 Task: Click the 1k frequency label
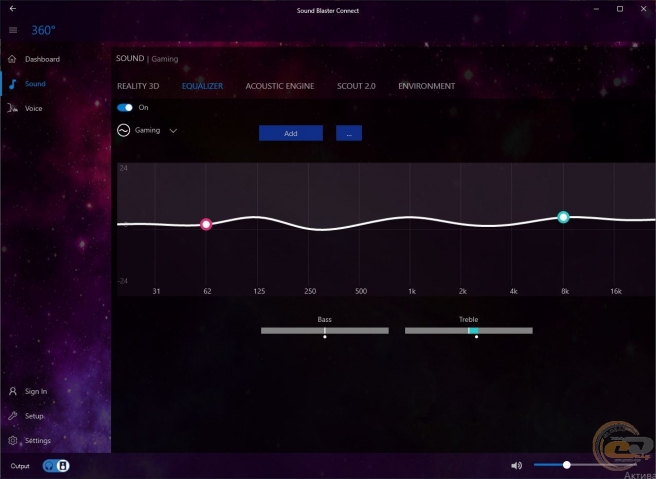412,291
